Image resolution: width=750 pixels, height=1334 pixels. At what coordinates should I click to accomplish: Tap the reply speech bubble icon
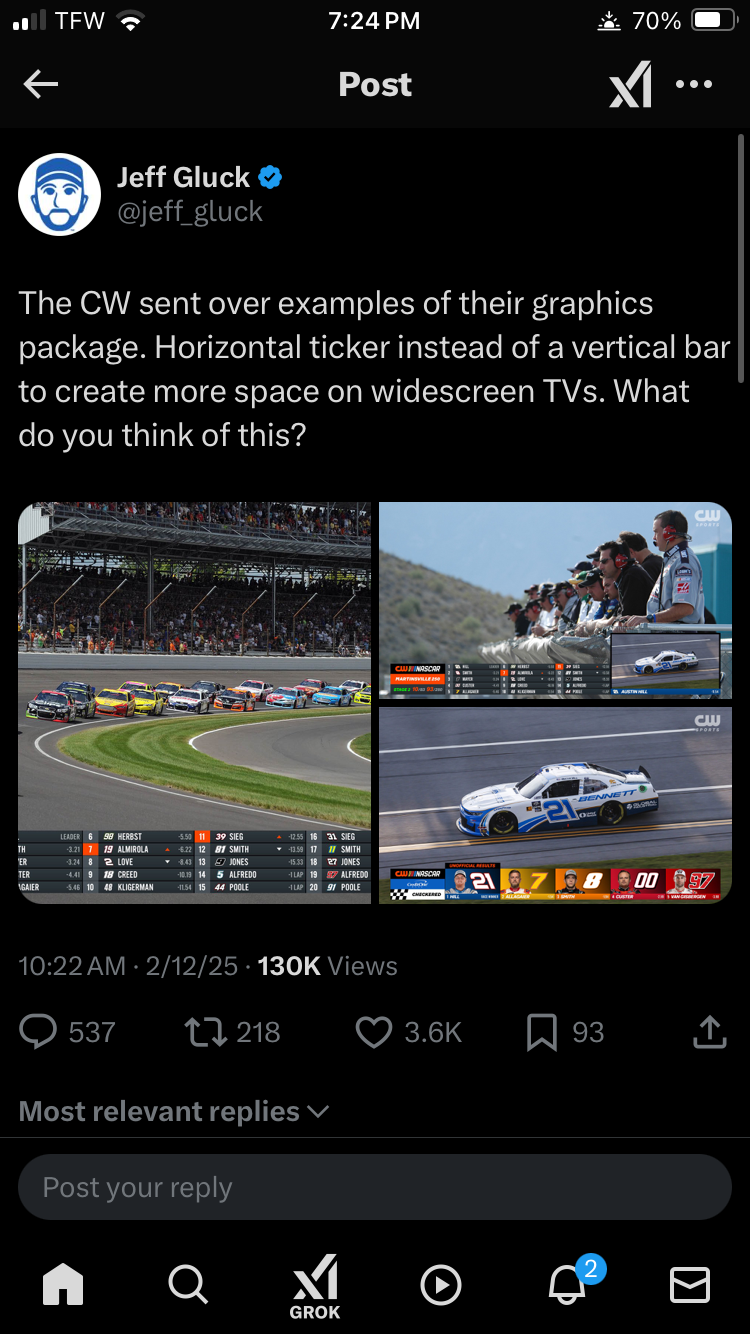(39, 1032)
